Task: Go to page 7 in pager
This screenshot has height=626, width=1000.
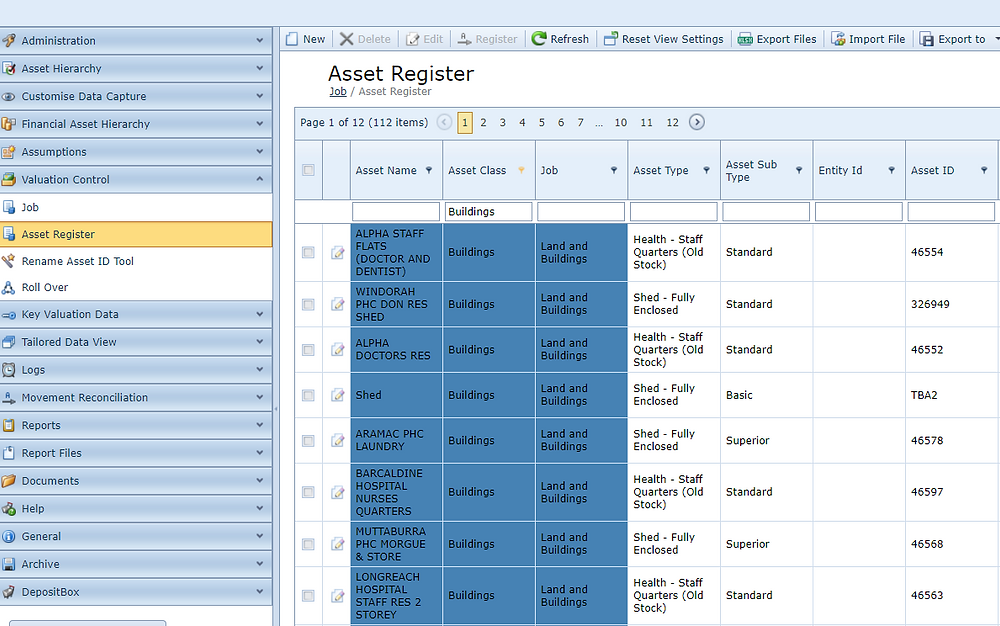Action: (580, 122)
